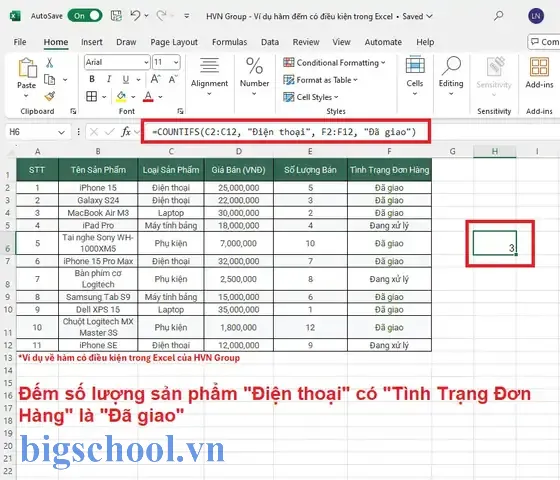
Task: Open the Font settings dialog launcher
Action: click(180, 111)
